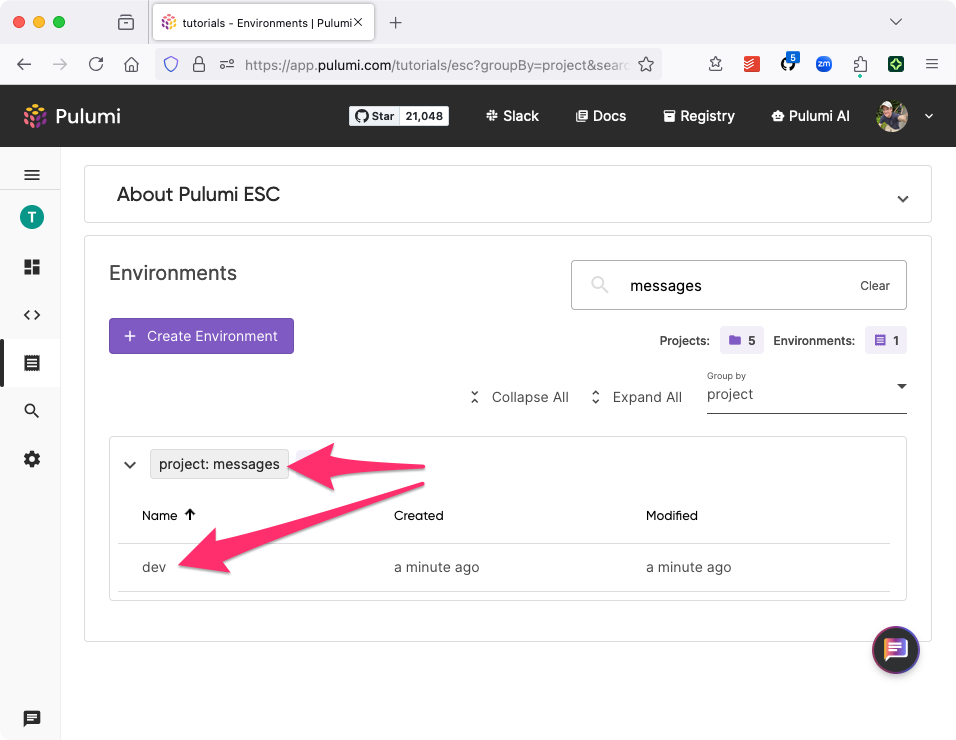This screenshot has width=956, height=740.
Task: Click the code brackets sidebar icon
Action: [32, 315]
